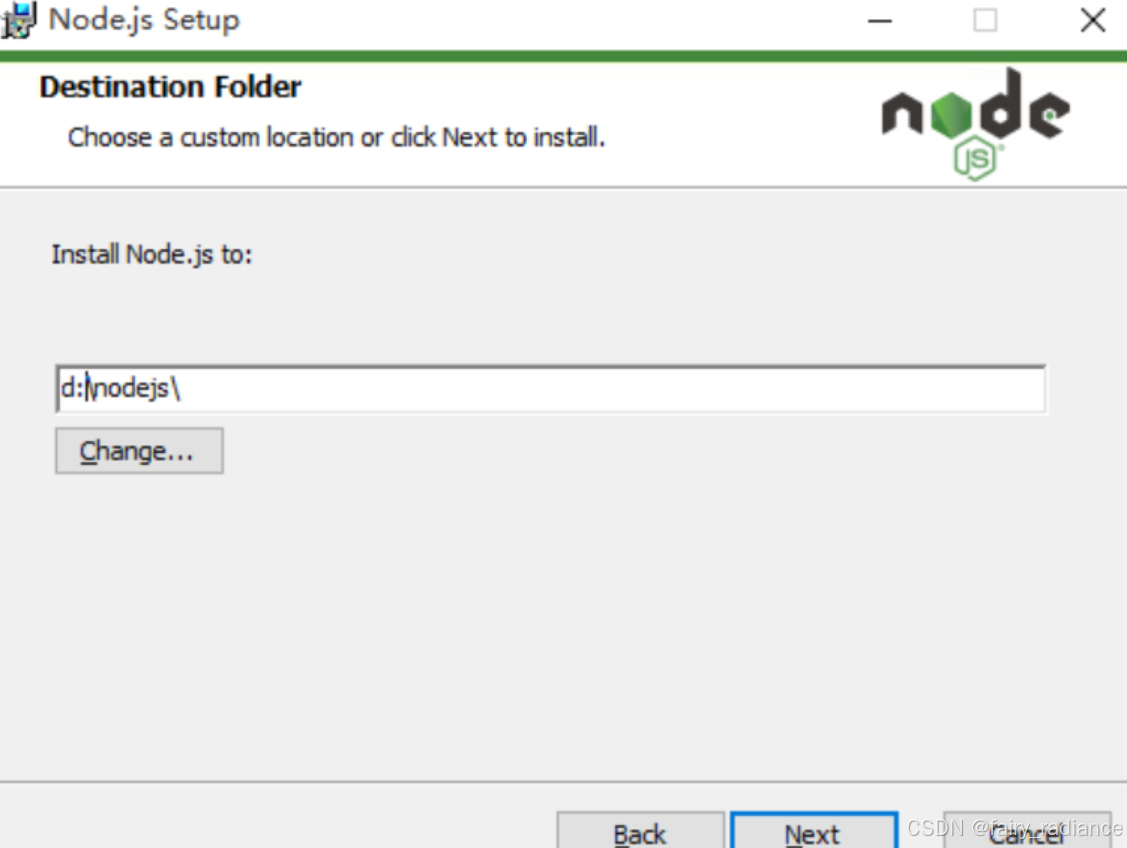Click the Node.js logo image
This screenshot has height=848, width=1127.
click(975, 124)
